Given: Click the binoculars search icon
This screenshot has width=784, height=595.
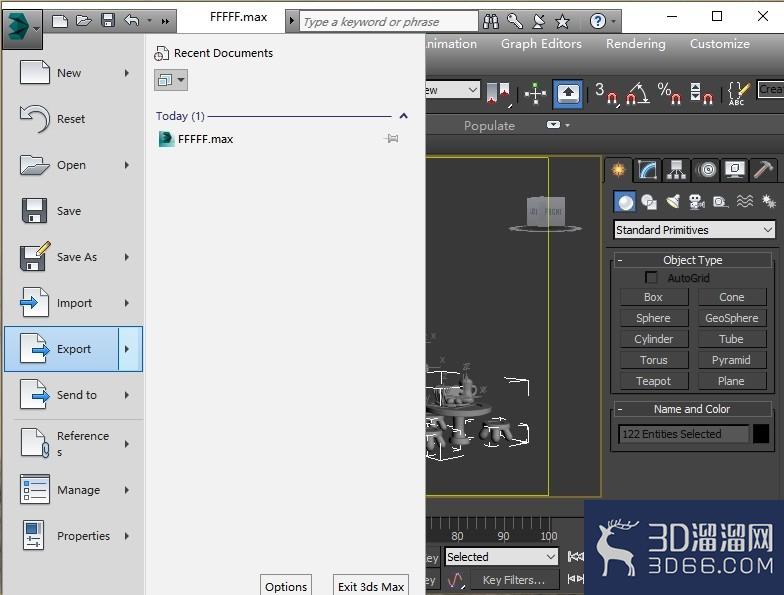Looking at the screenshot, I should click(x=490, y=21).
